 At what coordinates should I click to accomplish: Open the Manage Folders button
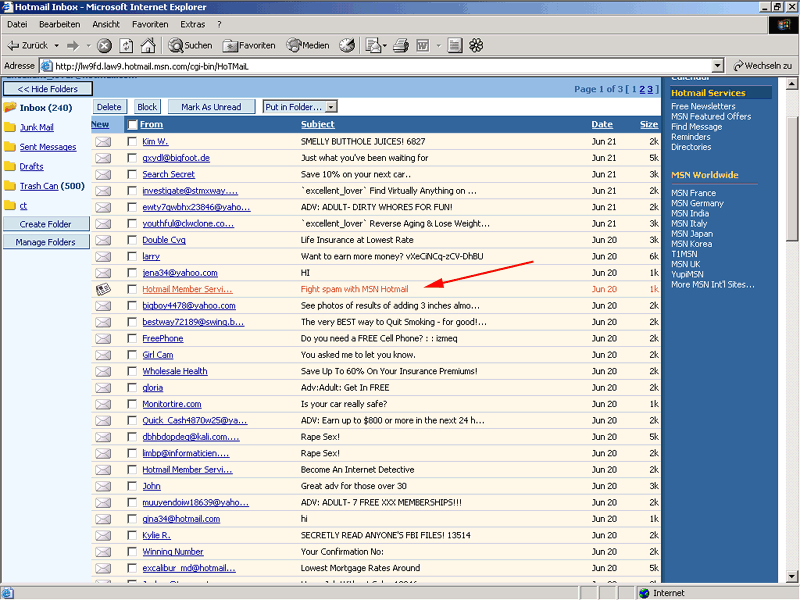pyautogui.click(x=46, y=242)
